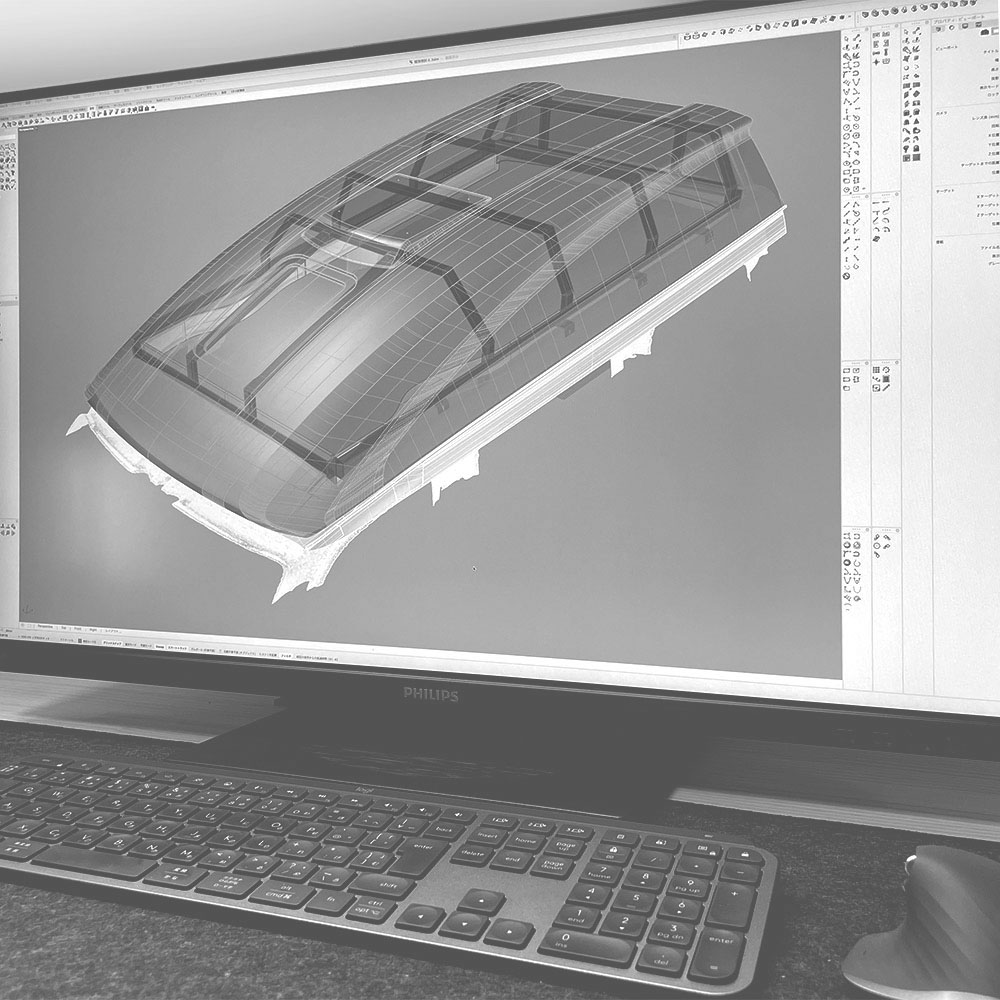
Task: Switch to the Top viewport tab
Action: point(64,628)
